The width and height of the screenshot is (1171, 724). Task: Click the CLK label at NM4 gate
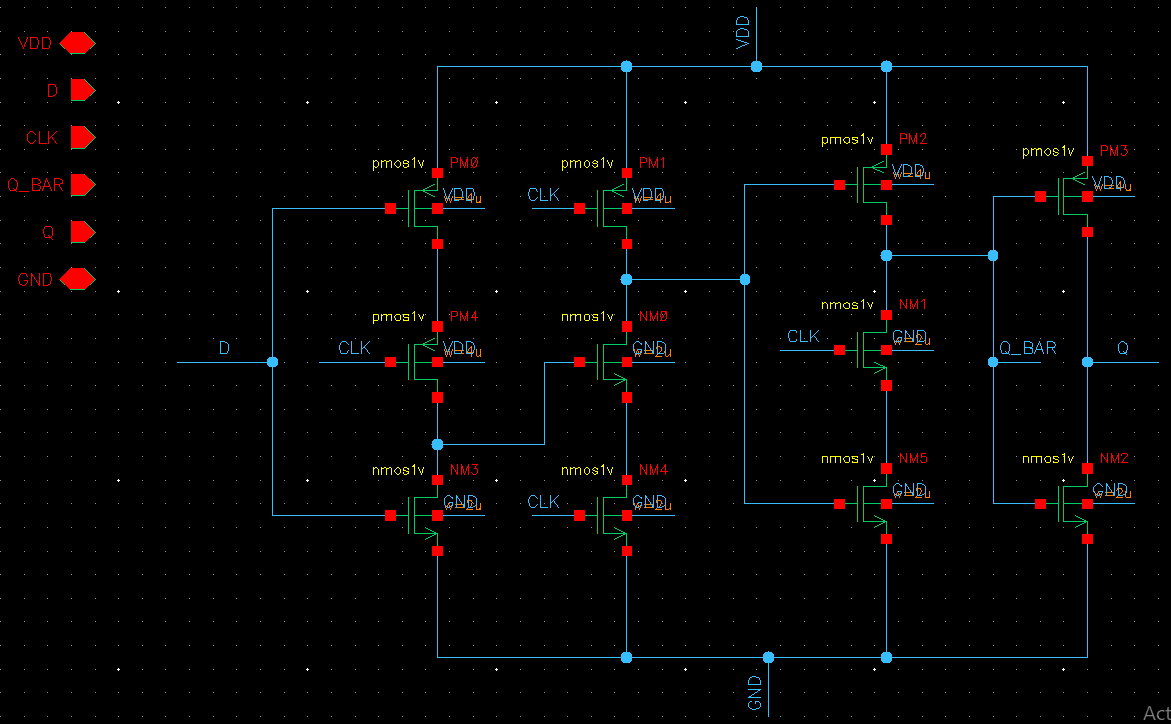tap(543, 502)
